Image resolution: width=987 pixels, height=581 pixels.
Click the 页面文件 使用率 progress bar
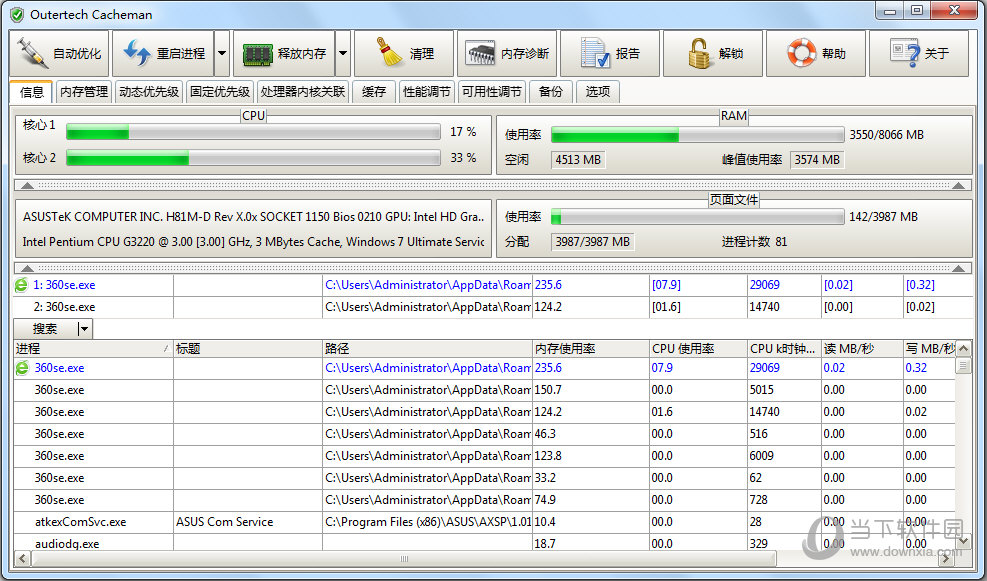pyautogui.click(x=697, y=217)
